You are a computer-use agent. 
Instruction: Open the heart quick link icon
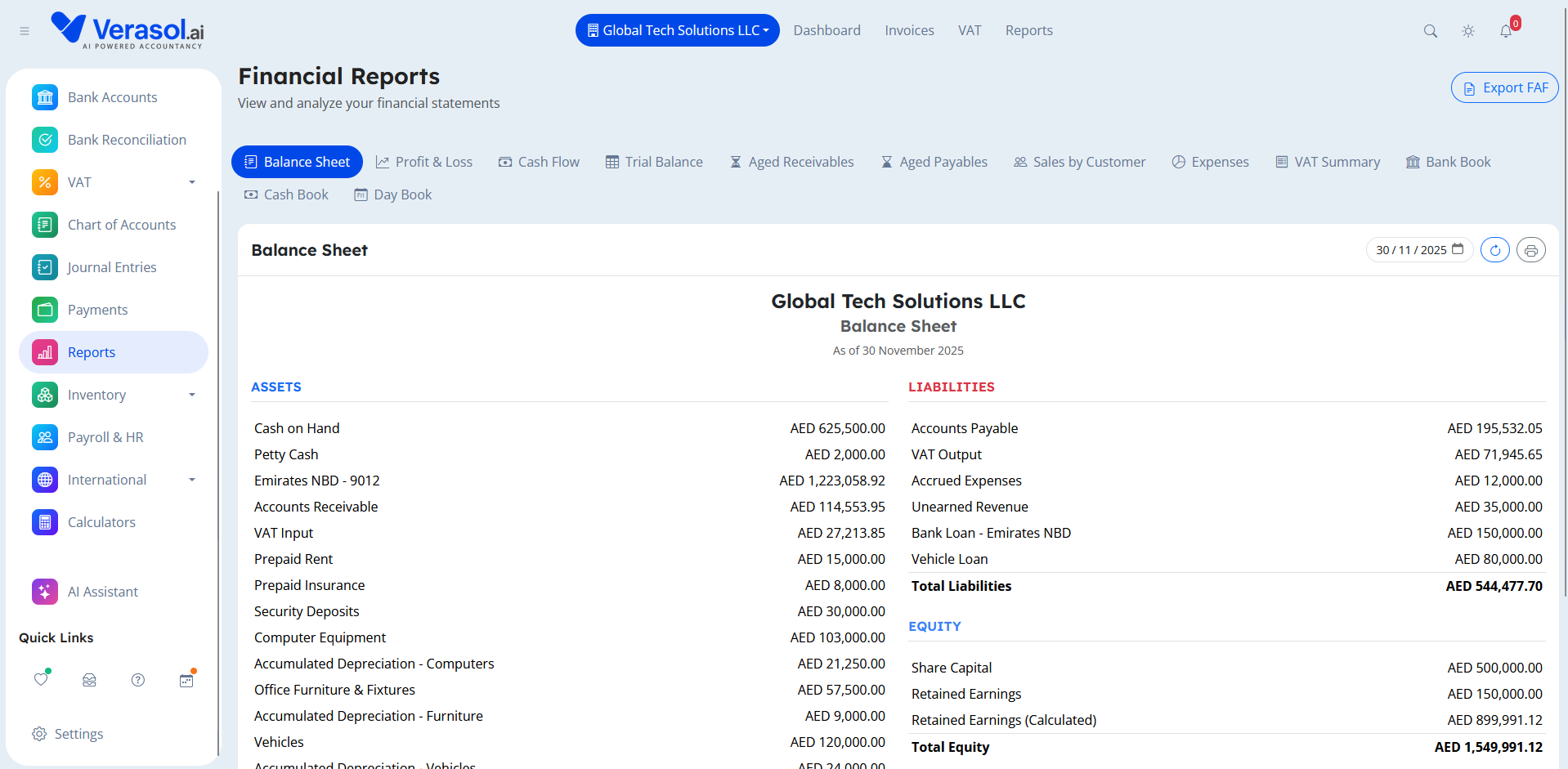coord(41,679)
